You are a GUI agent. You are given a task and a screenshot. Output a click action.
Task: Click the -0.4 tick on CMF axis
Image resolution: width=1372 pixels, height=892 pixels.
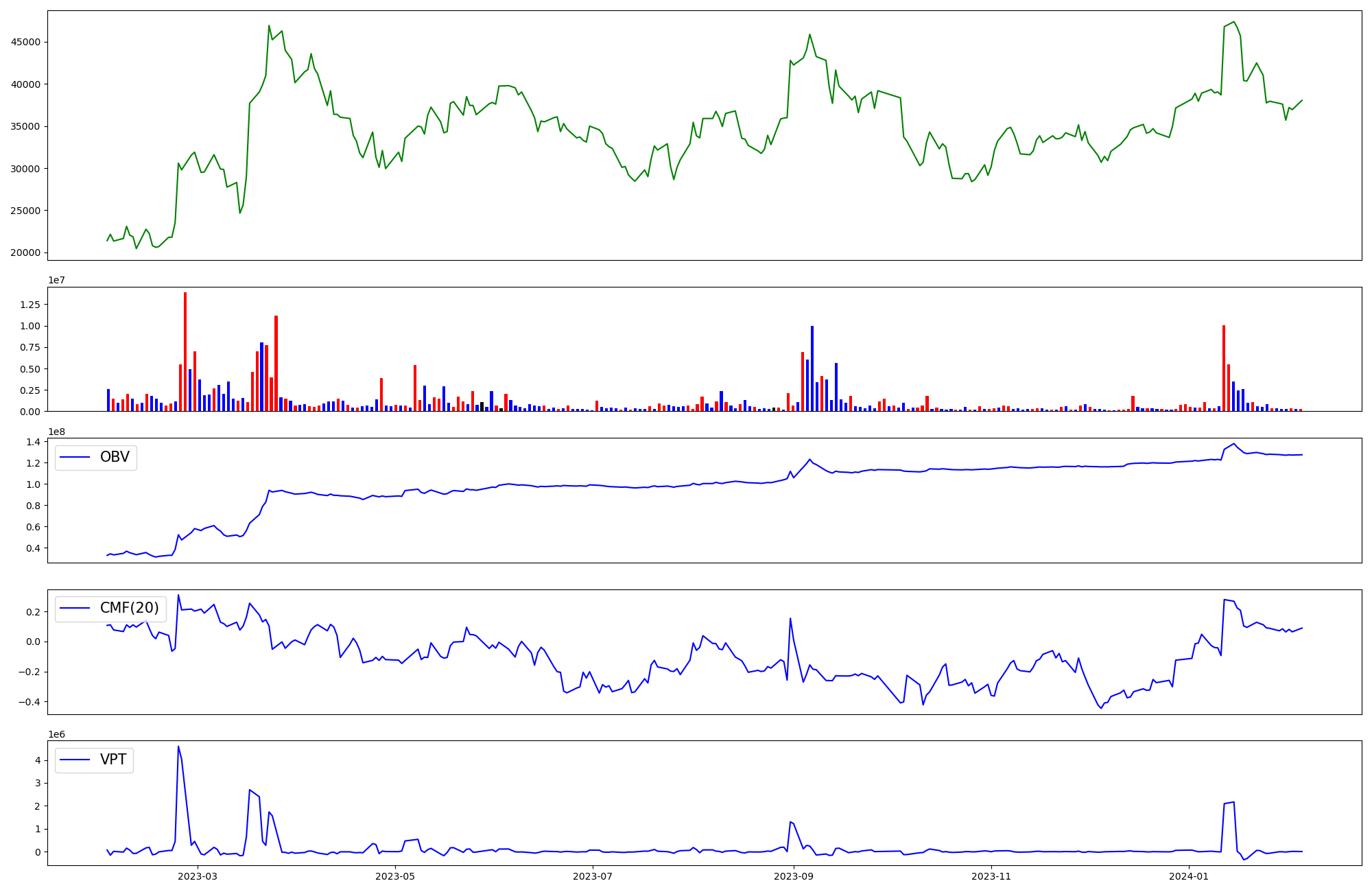click(28, 702)
